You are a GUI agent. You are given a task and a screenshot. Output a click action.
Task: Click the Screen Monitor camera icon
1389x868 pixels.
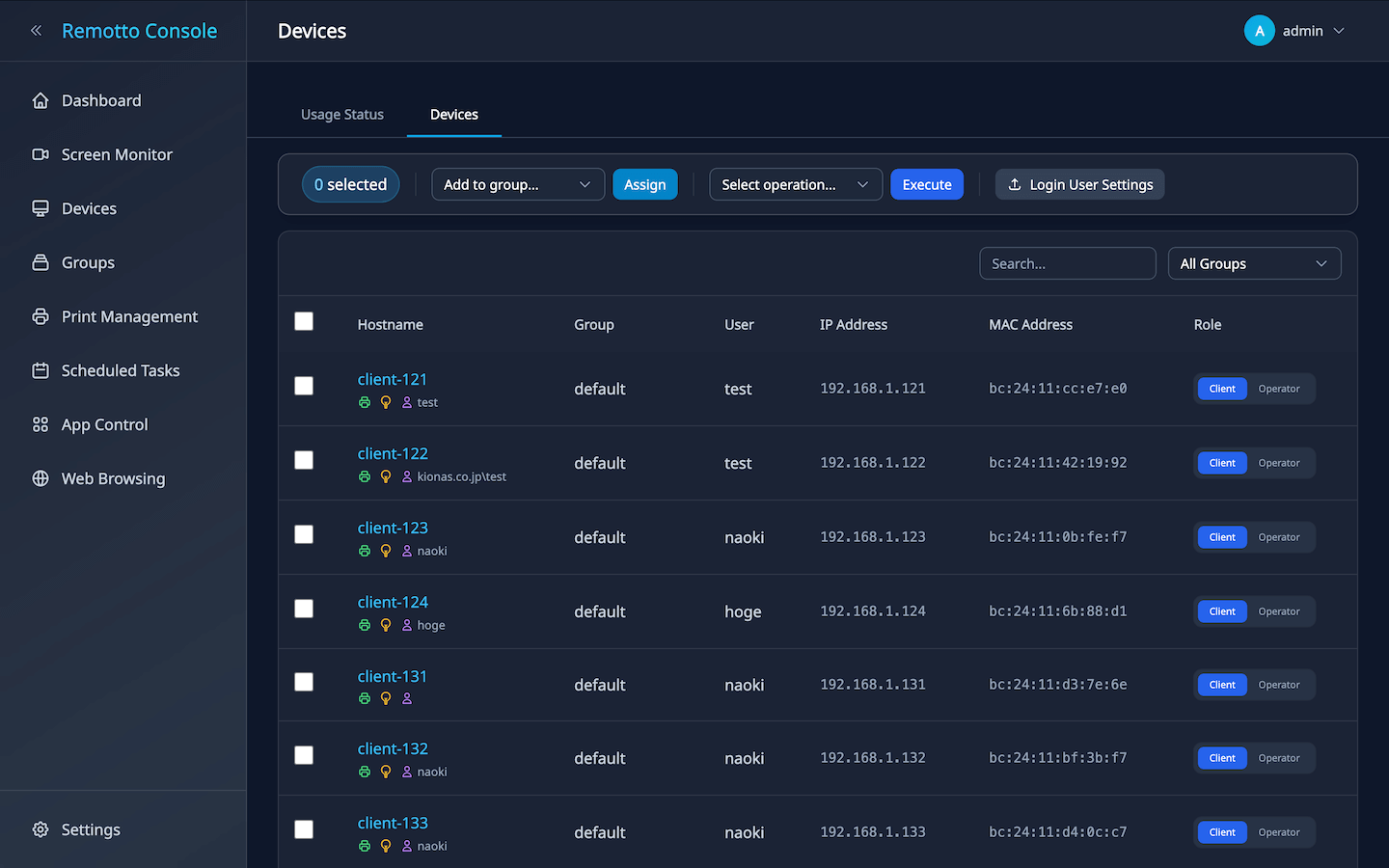(x=41, y=154)
